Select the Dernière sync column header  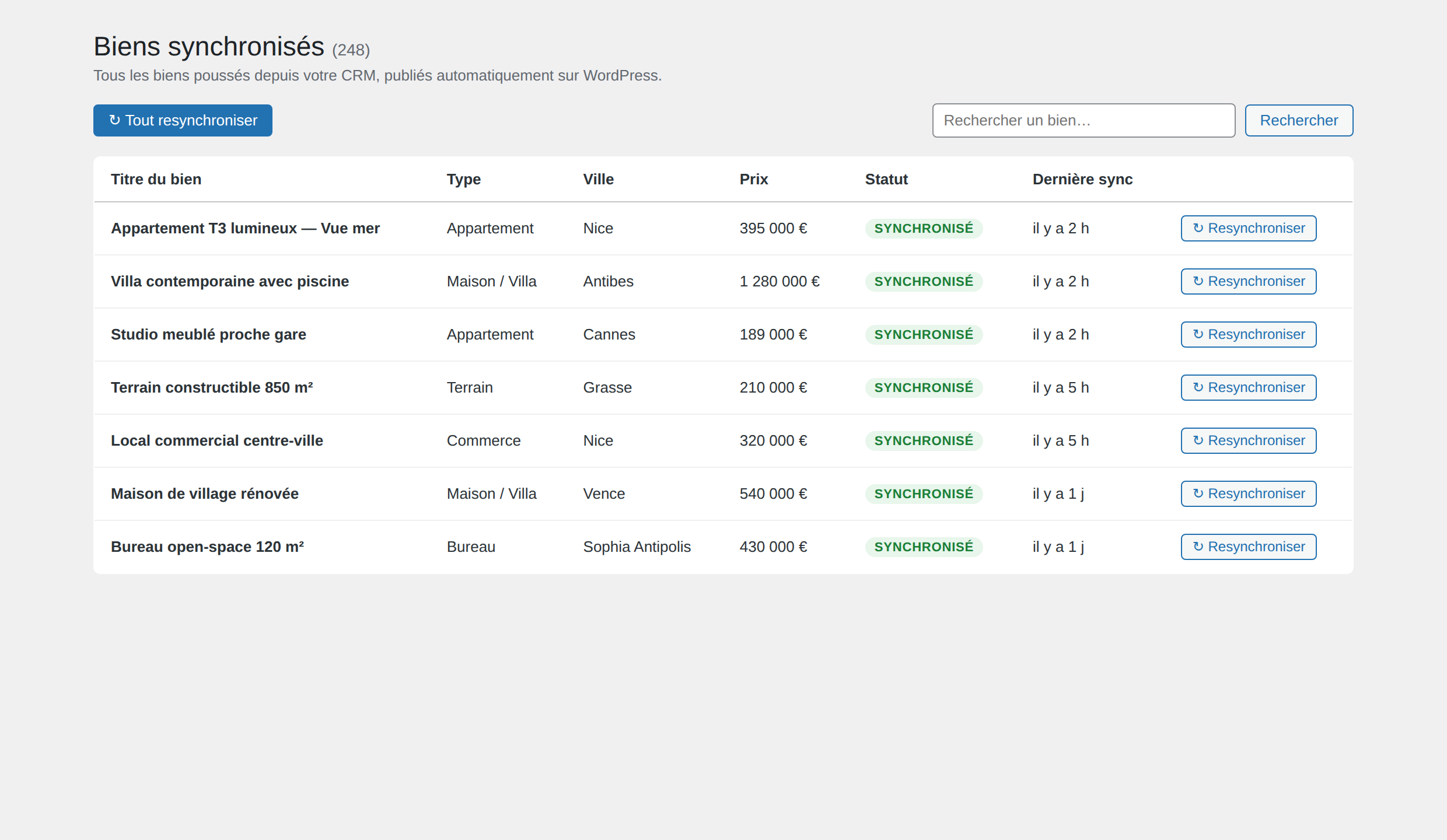1082,179
